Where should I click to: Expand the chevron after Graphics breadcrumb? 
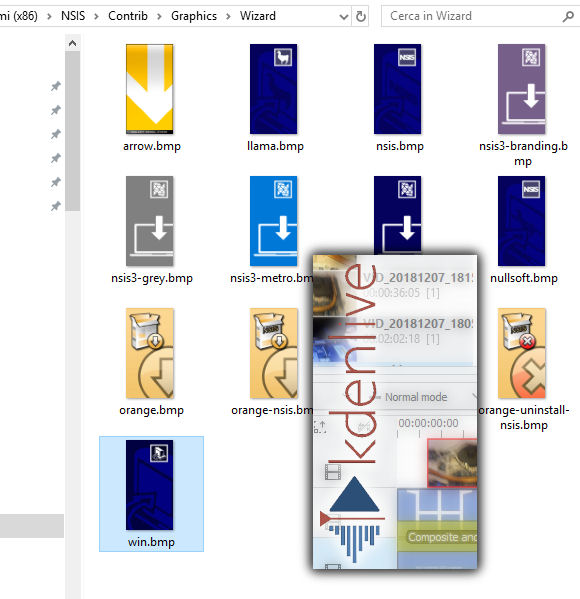click(x=228, y=16)
